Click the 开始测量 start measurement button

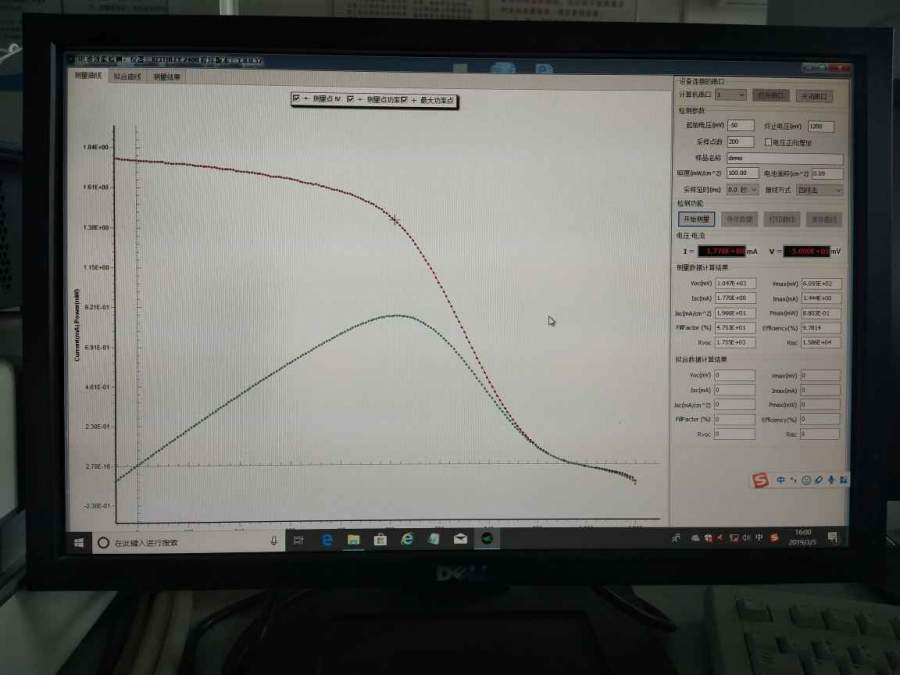(x=695, y=218)
